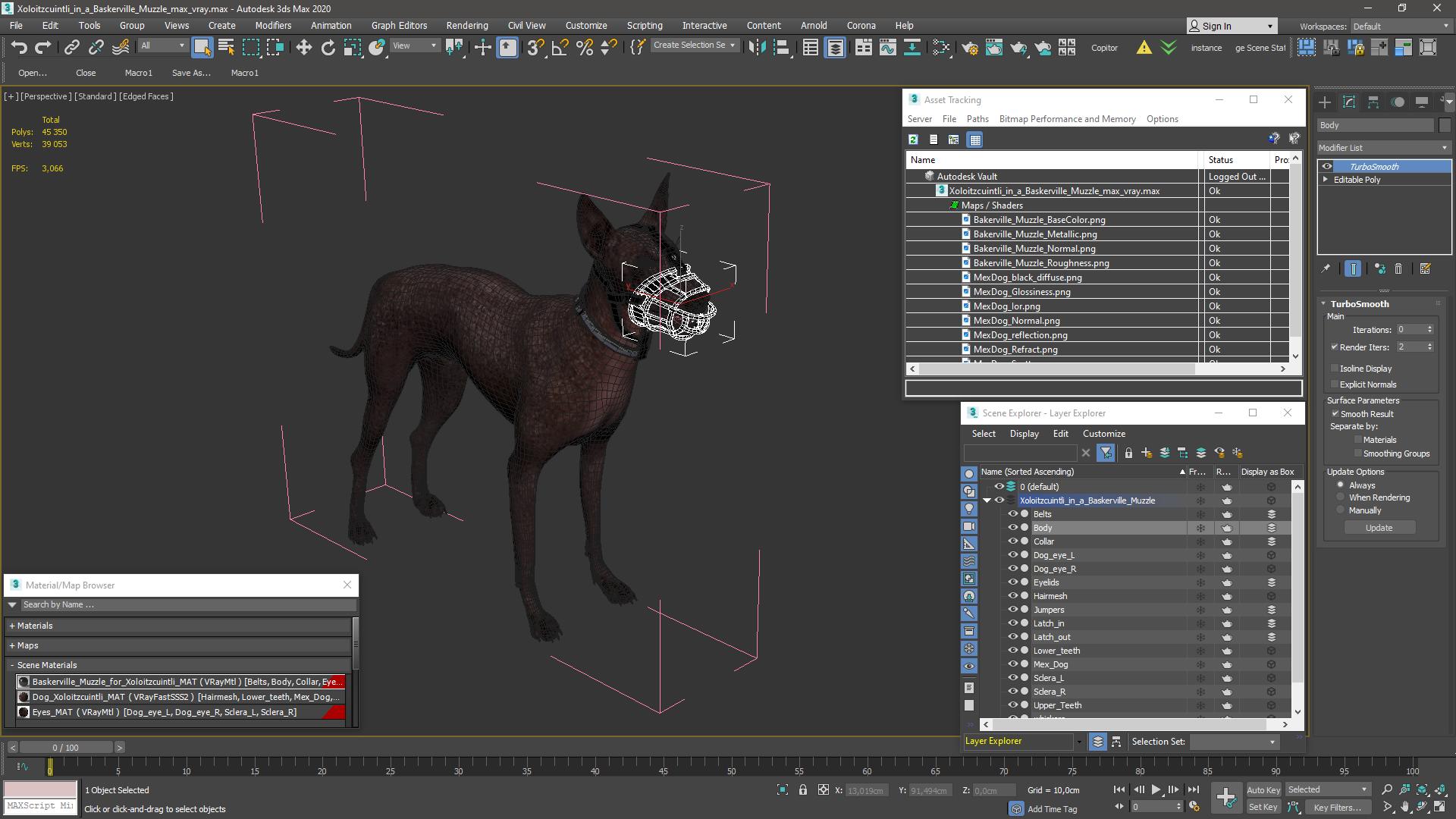1456x819 pixels.
Task: Open the Material Editor teapot icon
Action: coord(969,47)
